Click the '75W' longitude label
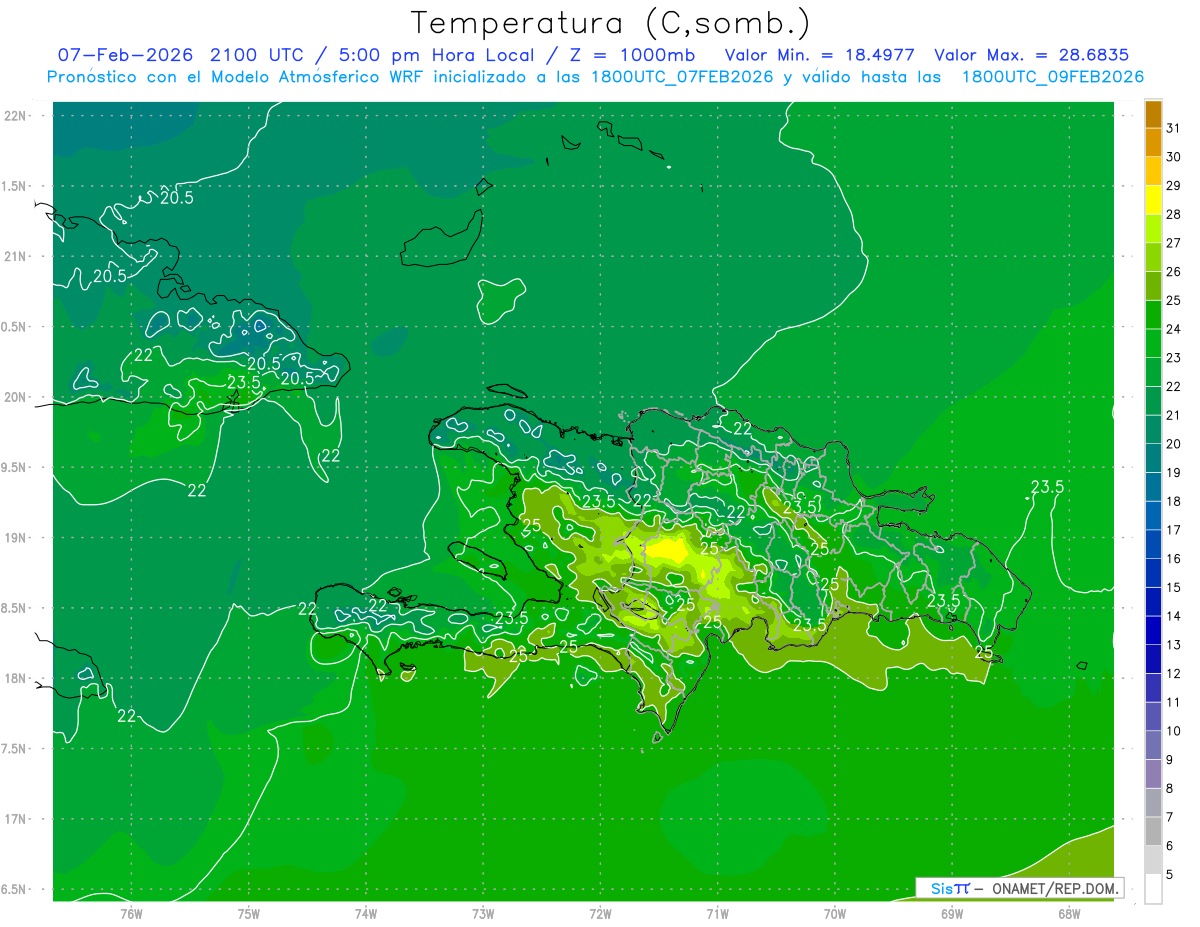Screen dimensions: 1200x927 click(x=249, y=913)
